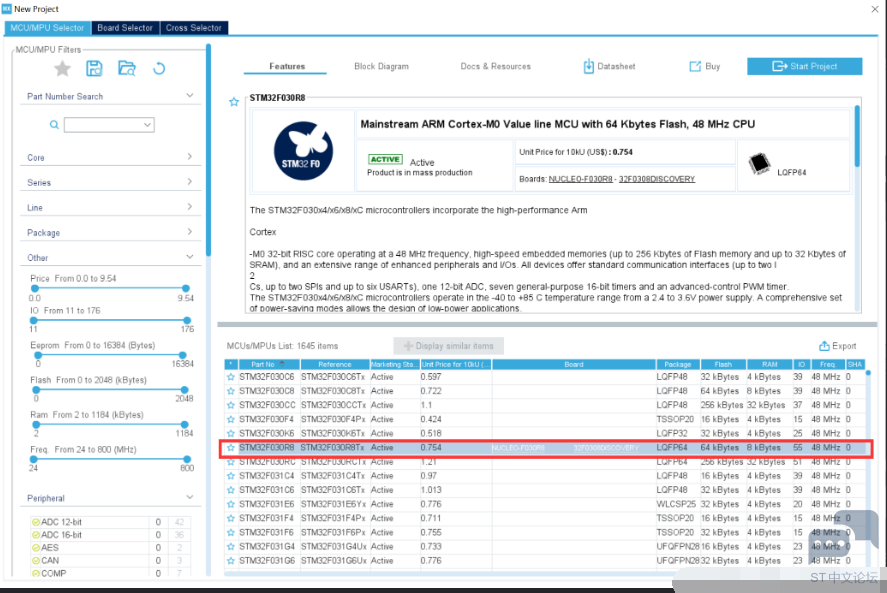Click Start Project

coord(804,66)
